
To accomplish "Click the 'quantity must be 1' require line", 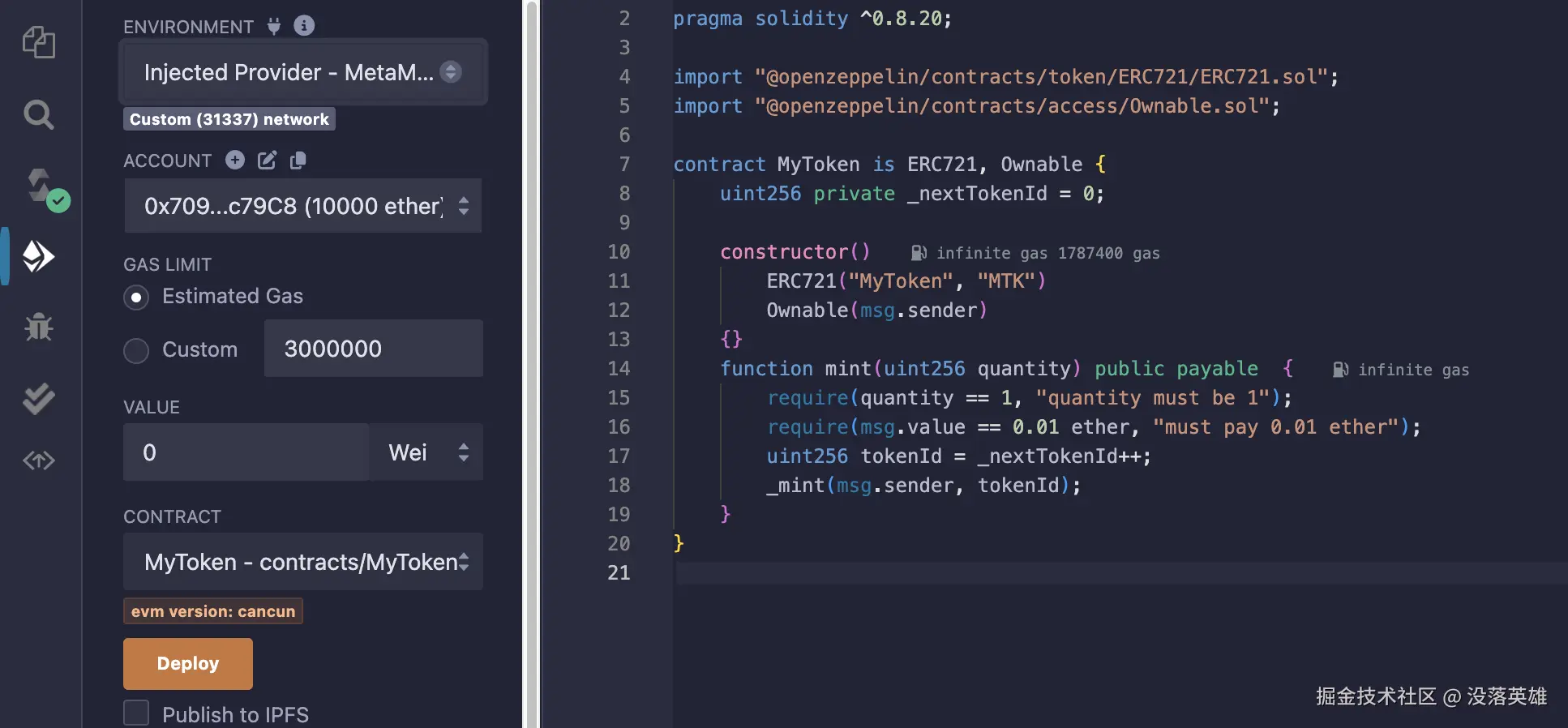I will tap(1030, 398).
